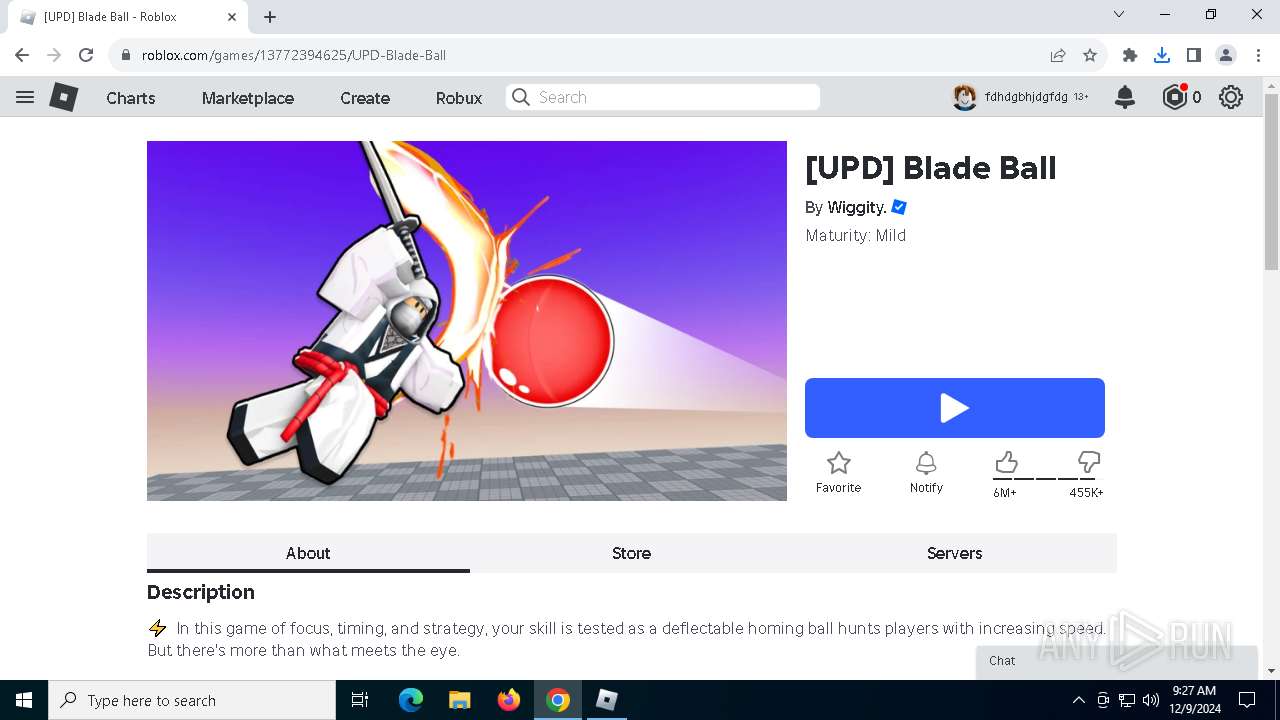Open Chrome three-dot menu
This screenshot has height=720, width=1280.
point(1257,55)
